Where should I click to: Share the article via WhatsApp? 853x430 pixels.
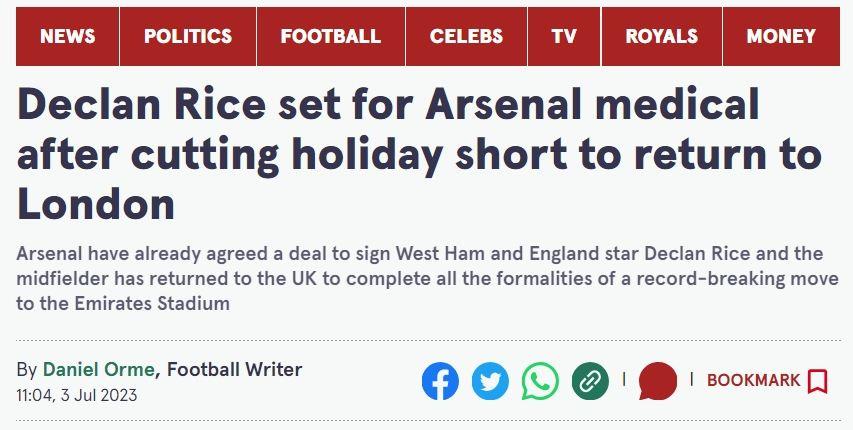[x=540, y=381]
